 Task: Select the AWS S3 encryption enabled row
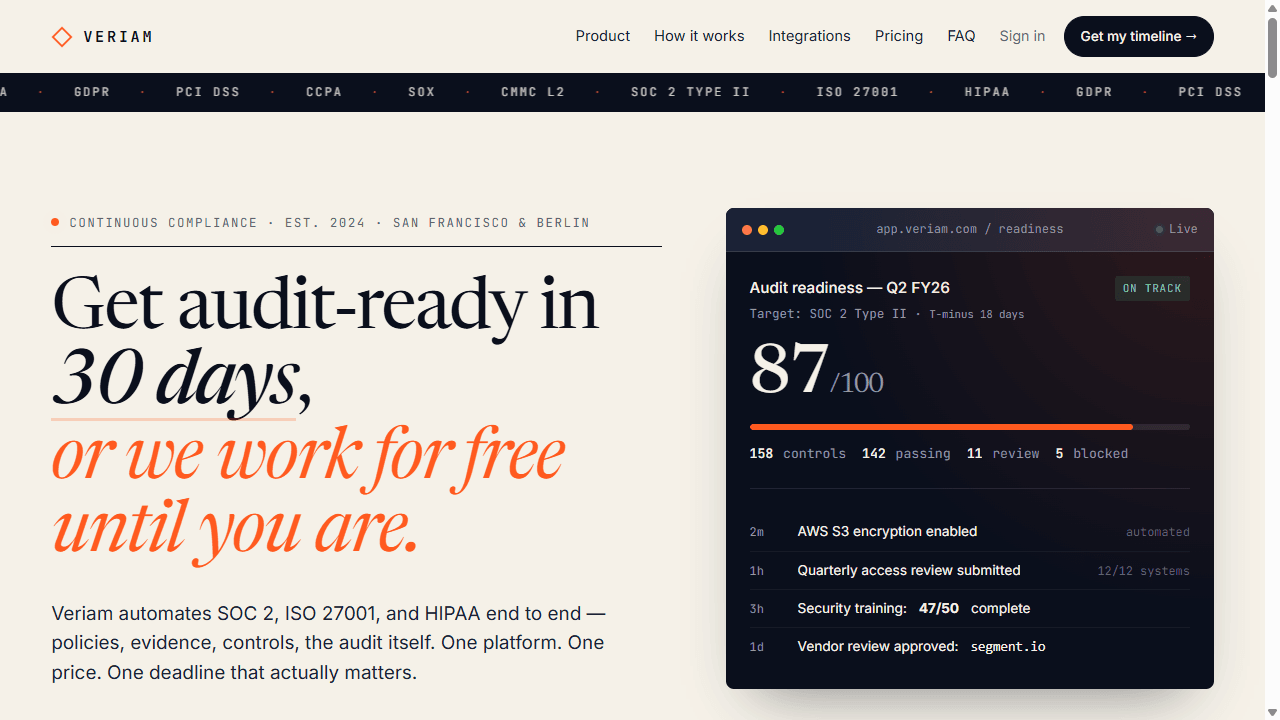pyautogui.click(x=970, y=532)
